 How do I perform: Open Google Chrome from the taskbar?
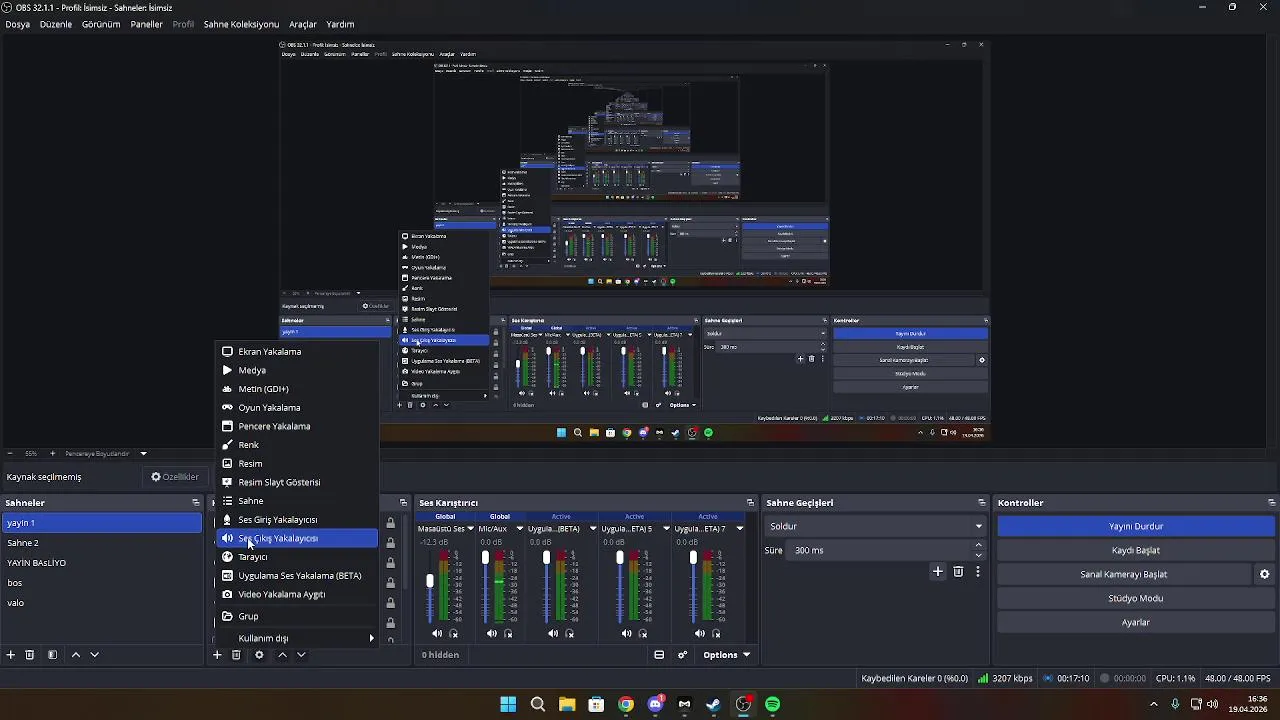pos(626,704)
